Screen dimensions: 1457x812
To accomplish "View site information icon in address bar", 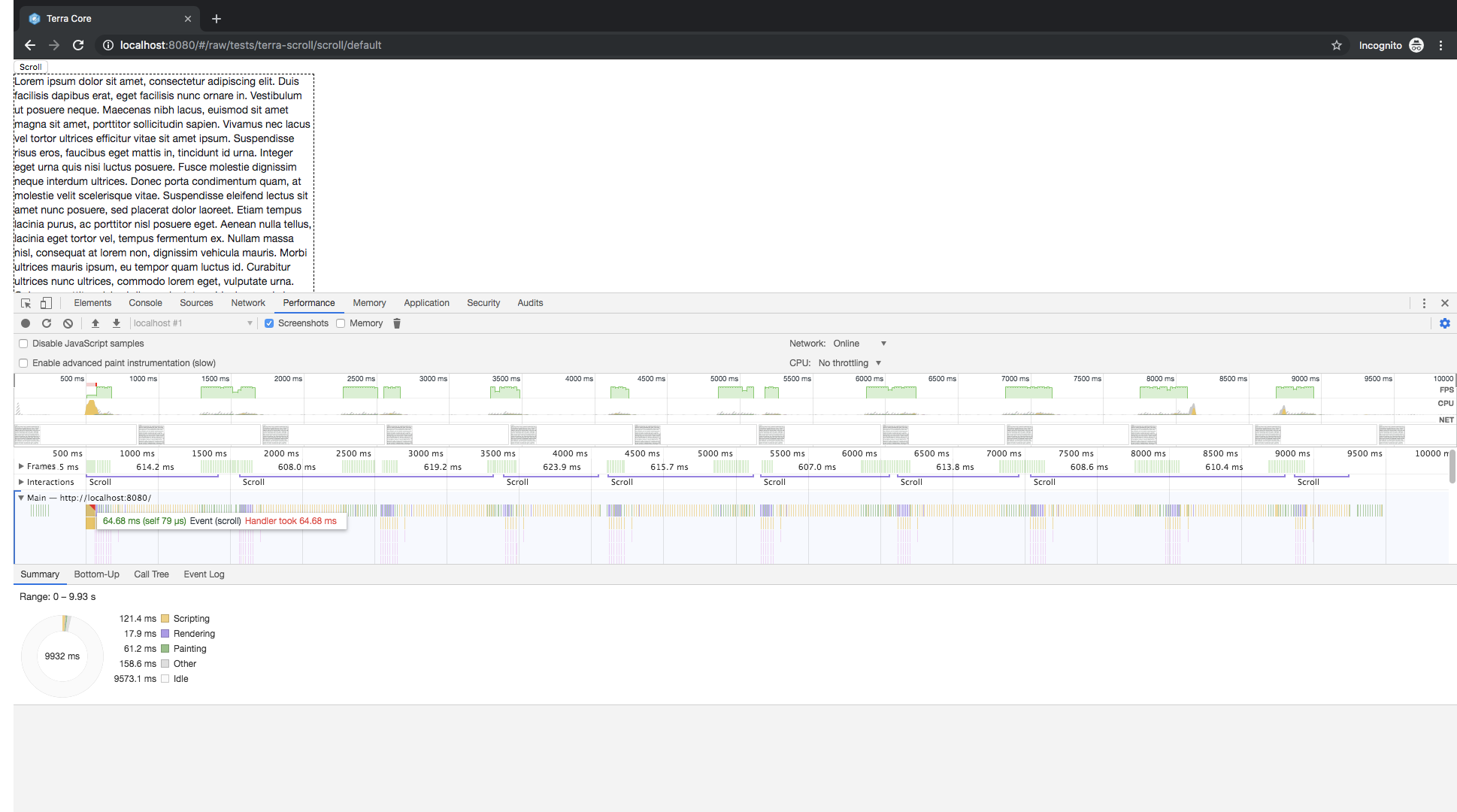I will pyautogui.click(x=108, y=45).
